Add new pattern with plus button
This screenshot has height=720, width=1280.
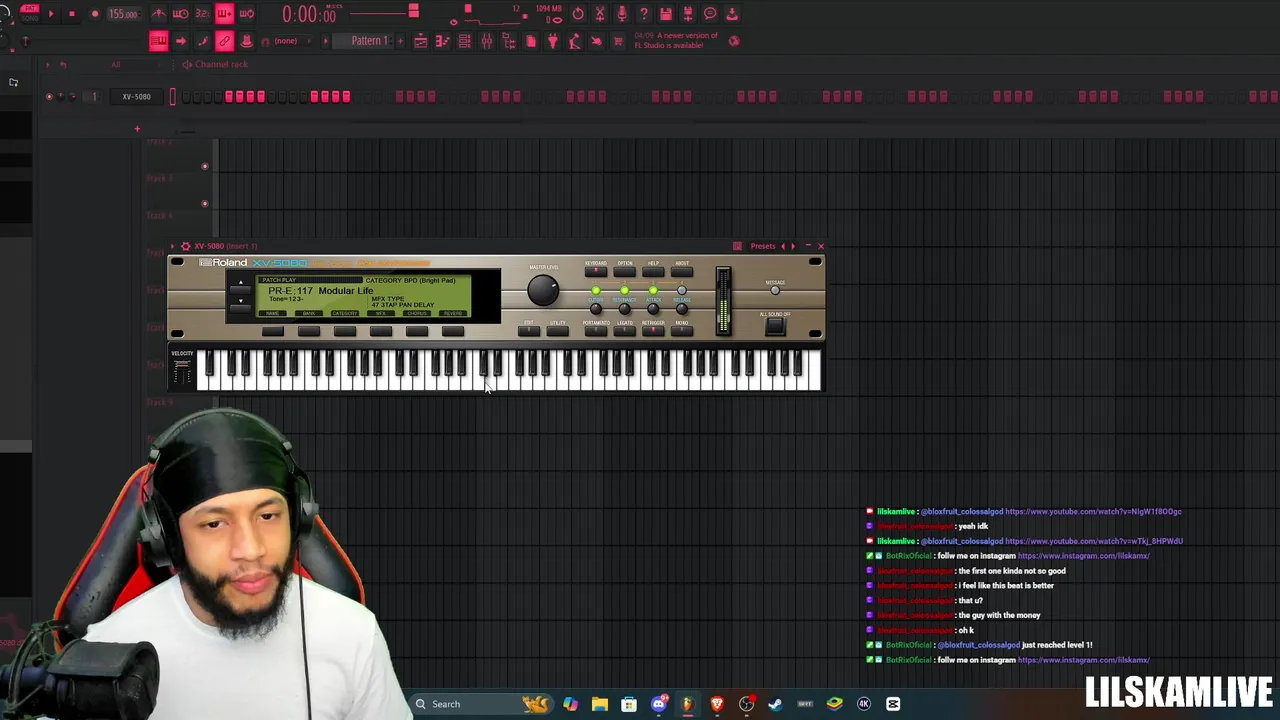click(400, 41)
